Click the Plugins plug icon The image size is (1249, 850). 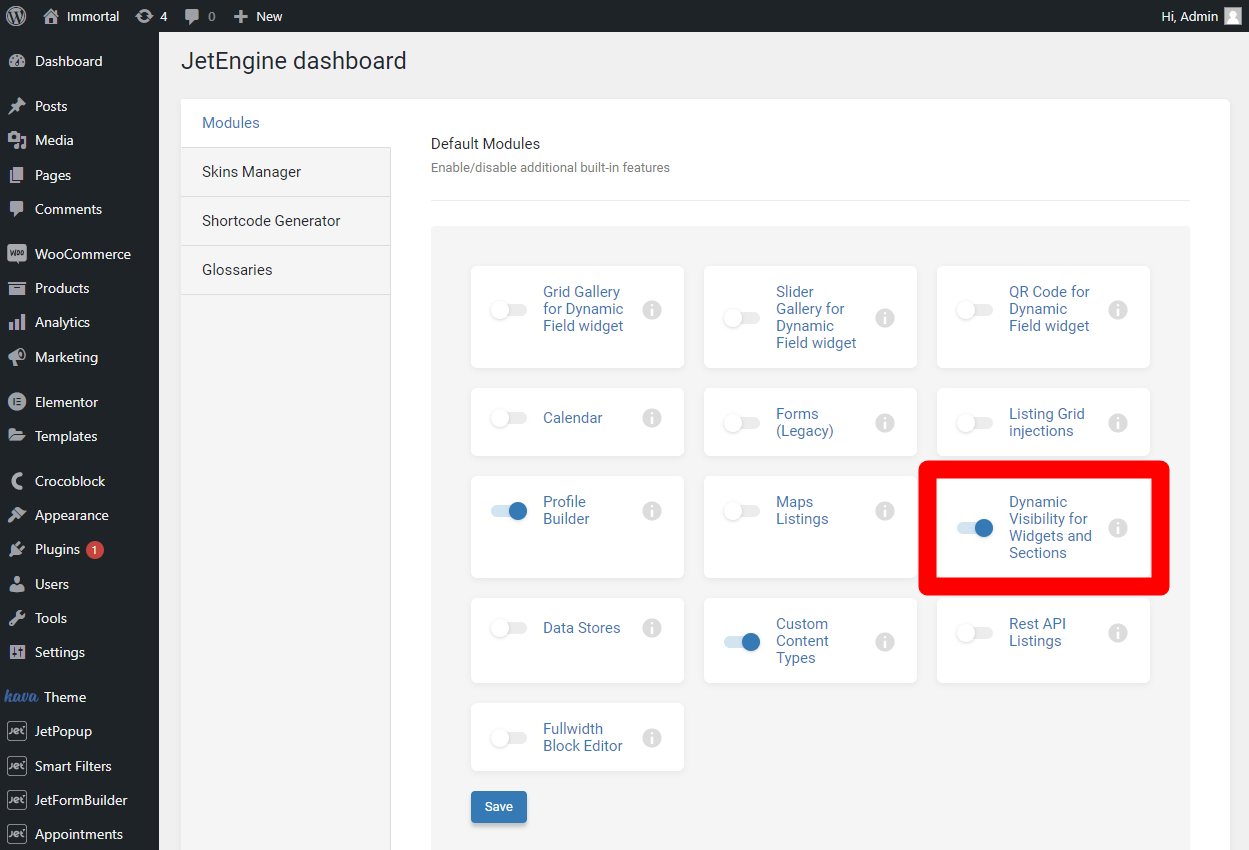point(17,549)
